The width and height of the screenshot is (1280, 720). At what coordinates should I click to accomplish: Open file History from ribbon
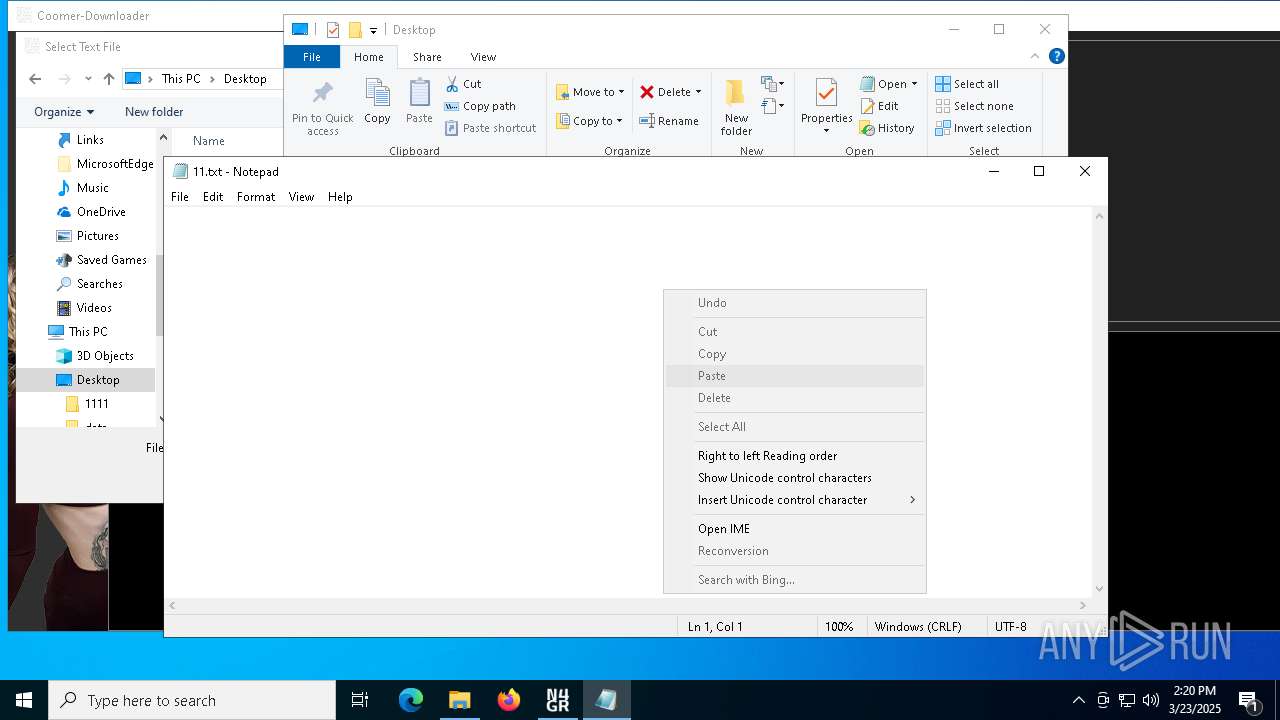(887, 128)
